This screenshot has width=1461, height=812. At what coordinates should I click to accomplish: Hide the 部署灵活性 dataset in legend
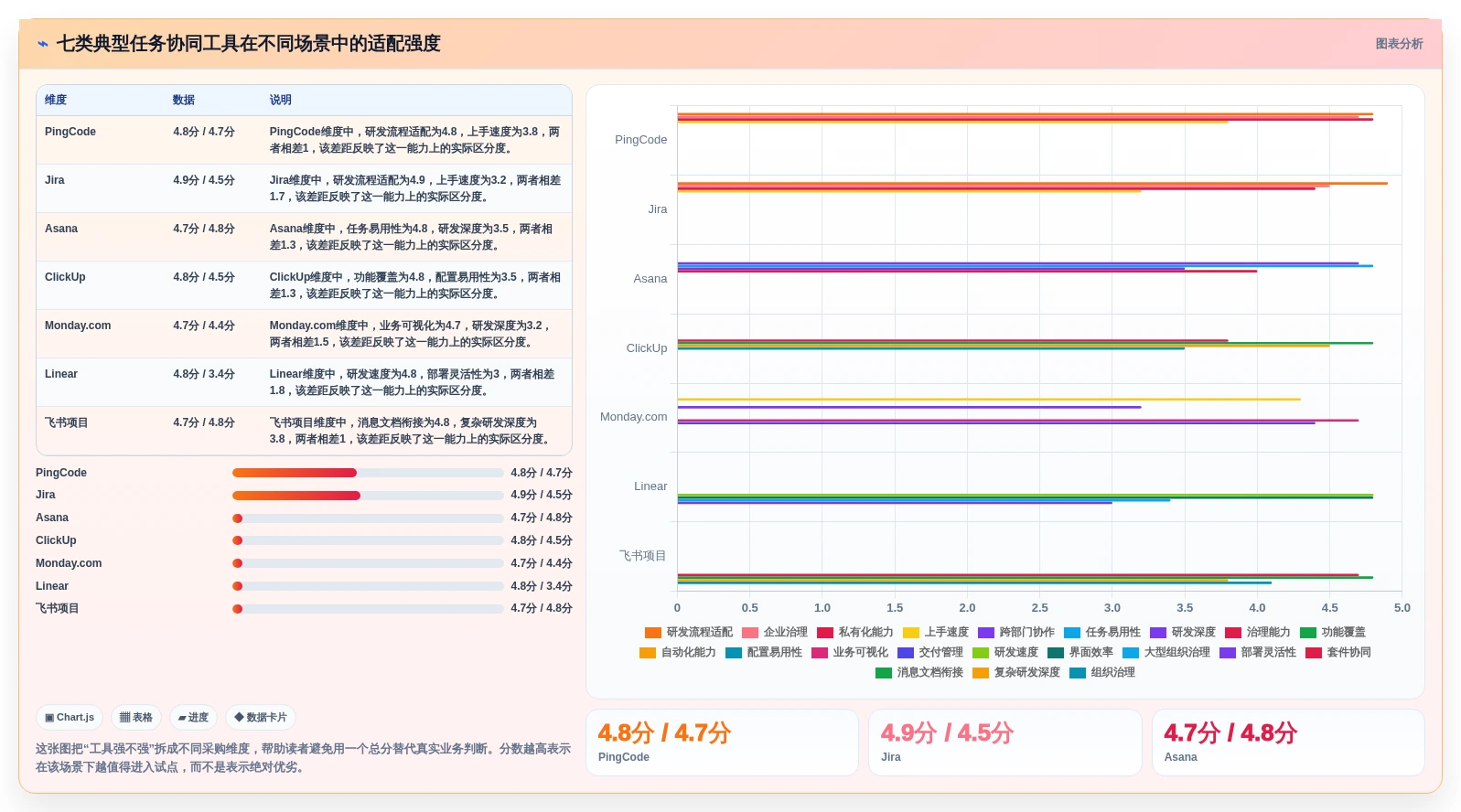point(1258,653)
